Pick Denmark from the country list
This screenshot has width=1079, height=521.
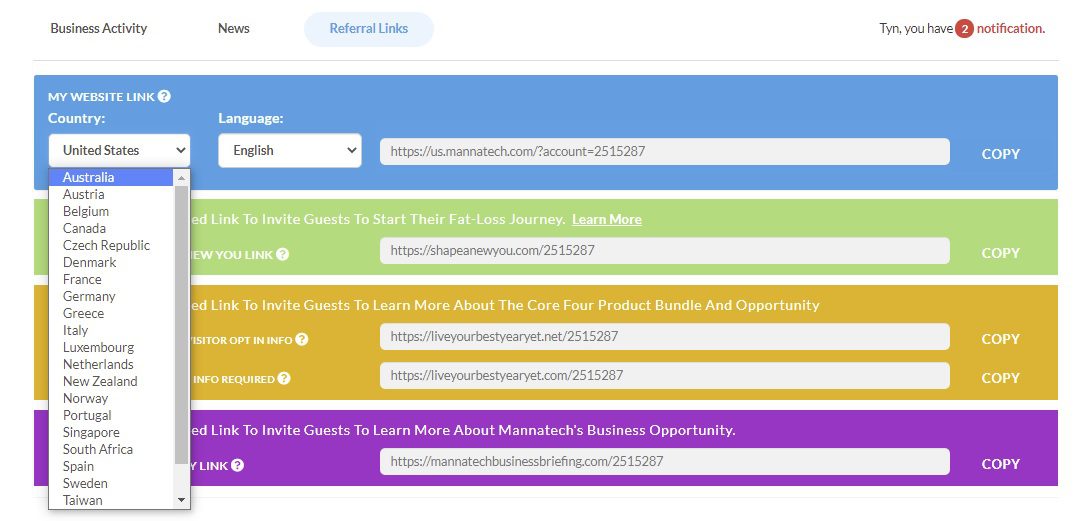point(112,262)
